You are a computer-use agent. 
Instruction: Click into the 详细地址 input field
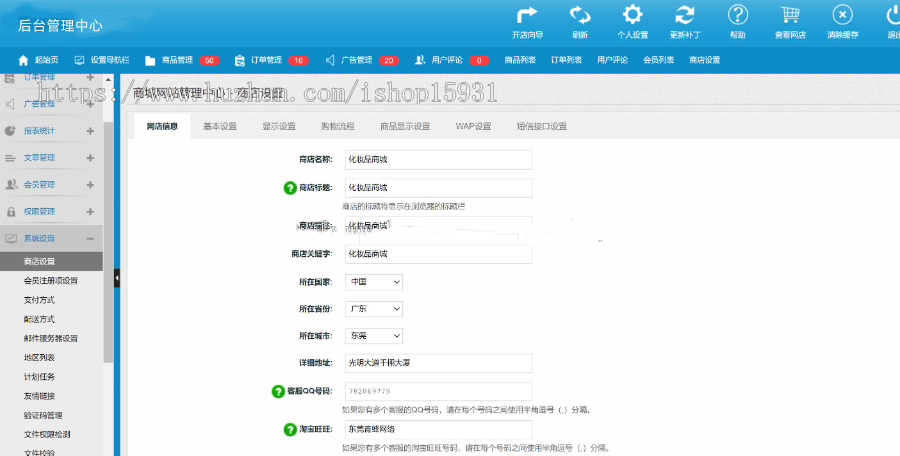pos(439,363)
